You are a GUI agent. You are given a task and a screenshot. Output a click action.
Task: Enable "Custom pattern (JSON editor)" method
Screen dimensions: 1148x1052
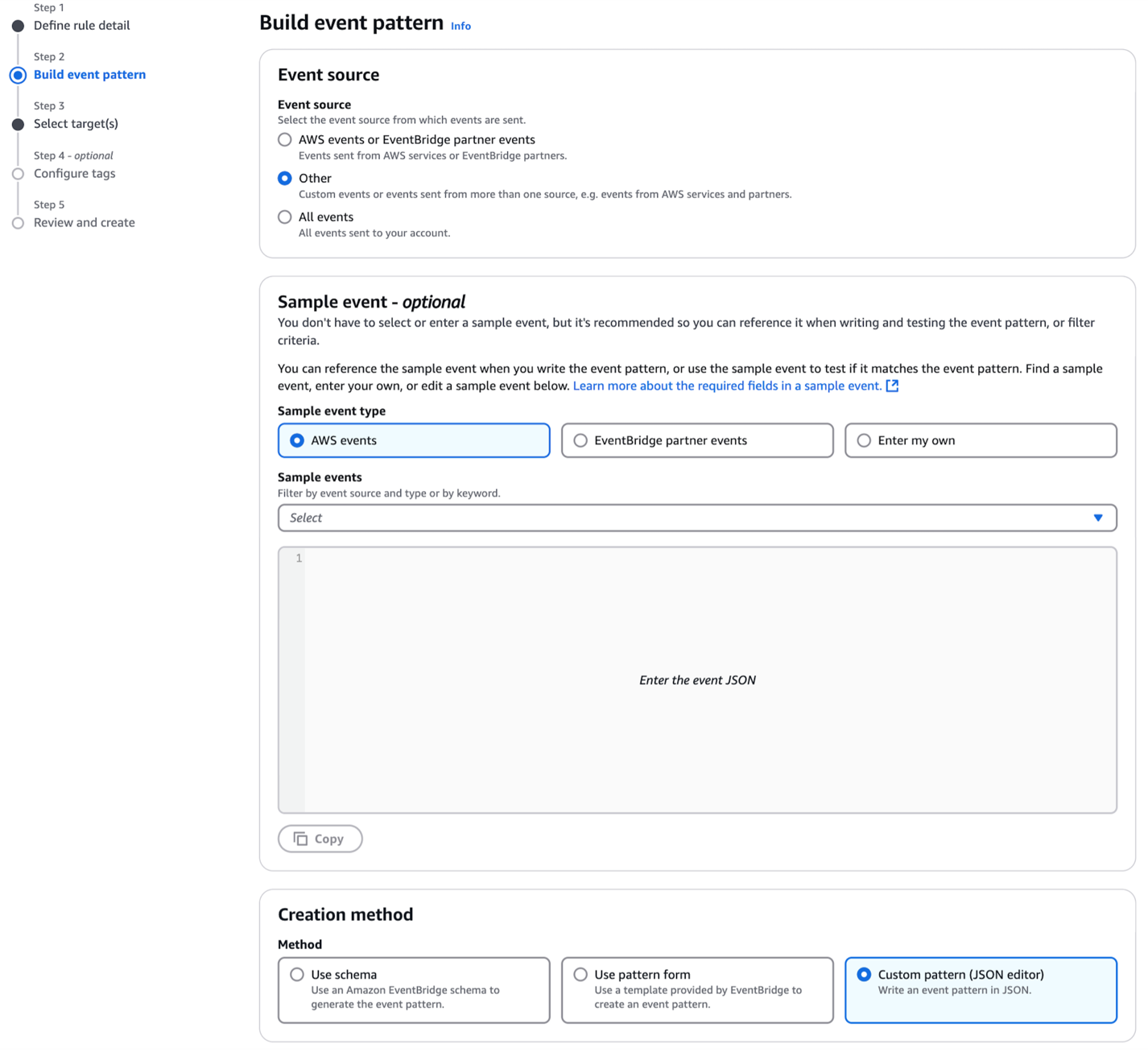(863, 974)
